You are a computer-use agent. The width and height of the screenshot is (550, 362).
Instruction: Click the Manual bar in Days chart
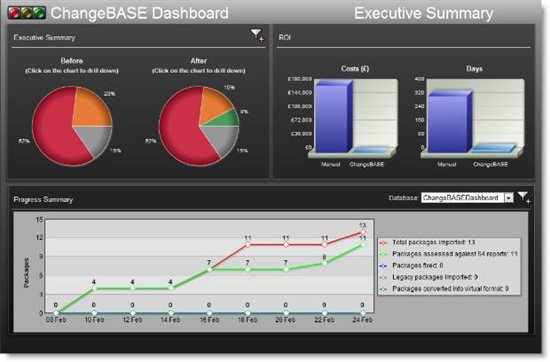tap(450, 122)
